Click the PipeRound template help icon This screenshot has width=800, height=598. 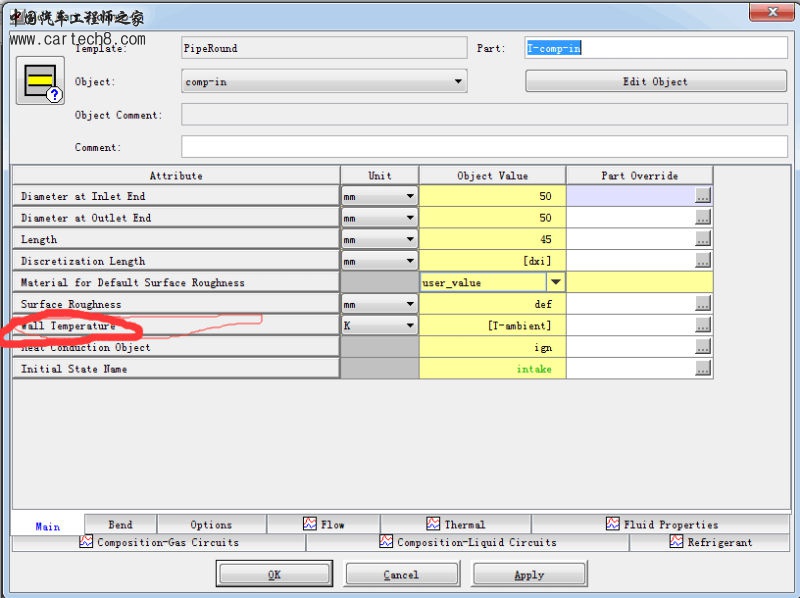(x=40, y=81)
